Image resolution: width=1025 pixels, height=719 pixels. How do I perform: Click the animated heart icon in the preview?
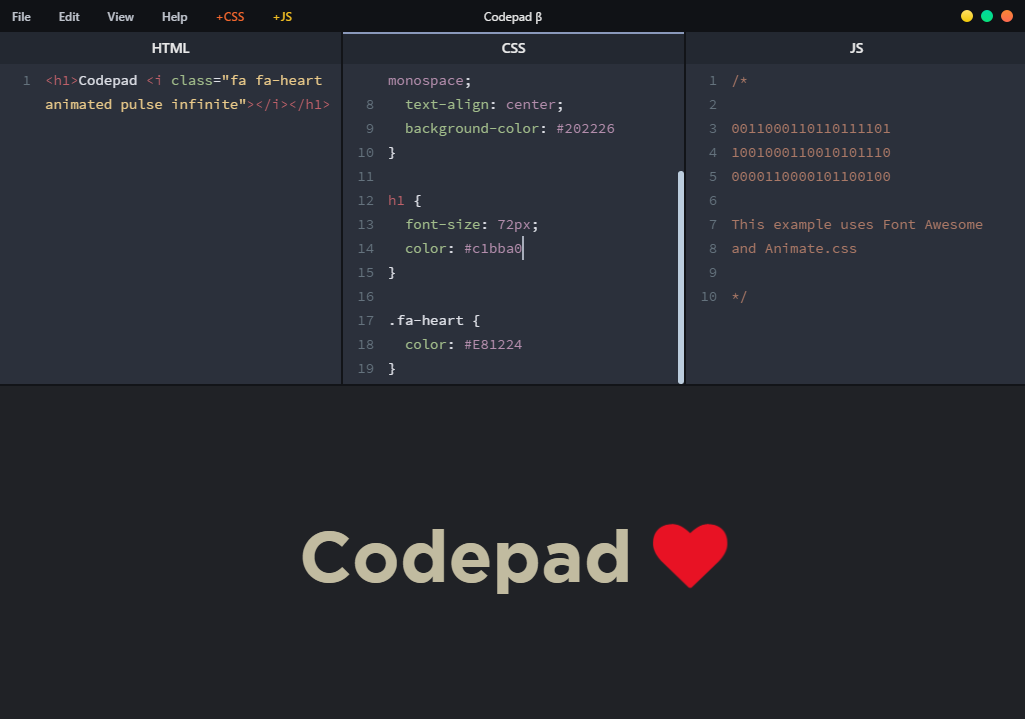tap(692, 555)
